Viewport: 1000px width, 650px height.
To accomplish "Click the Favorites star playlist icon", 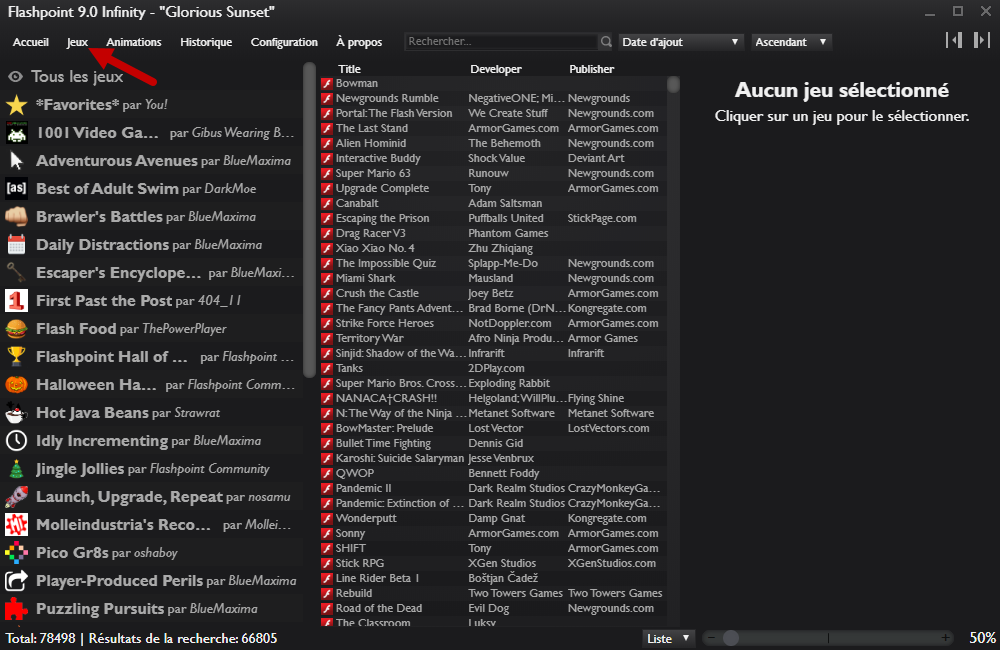I will pos(17,105).
